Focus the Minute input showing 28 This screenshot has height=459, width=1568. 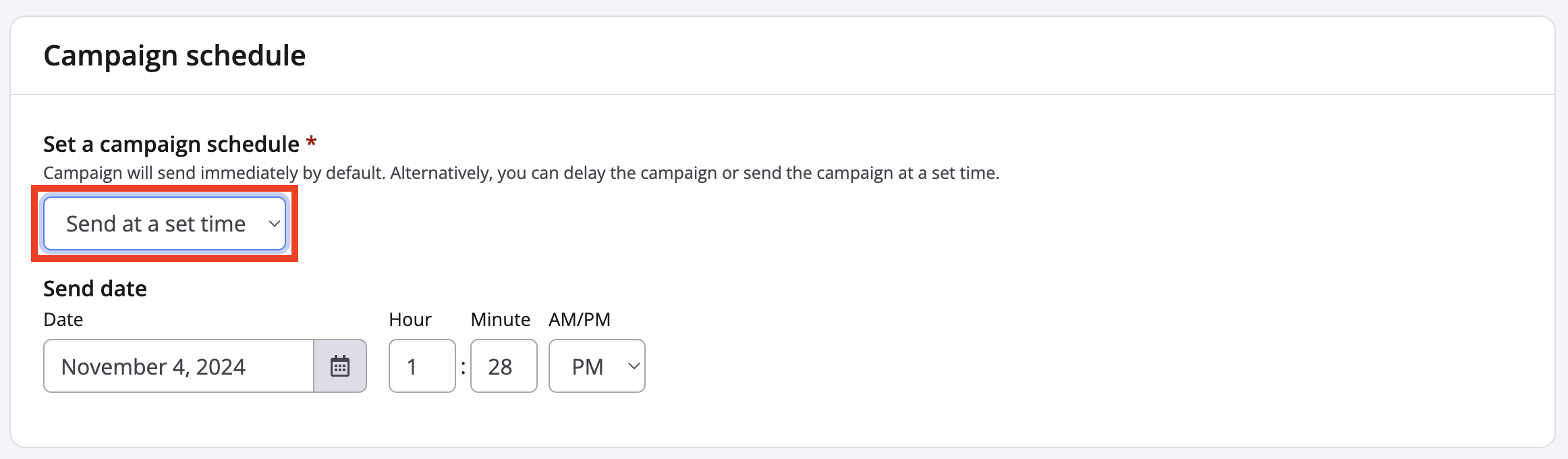coord(503,367)
